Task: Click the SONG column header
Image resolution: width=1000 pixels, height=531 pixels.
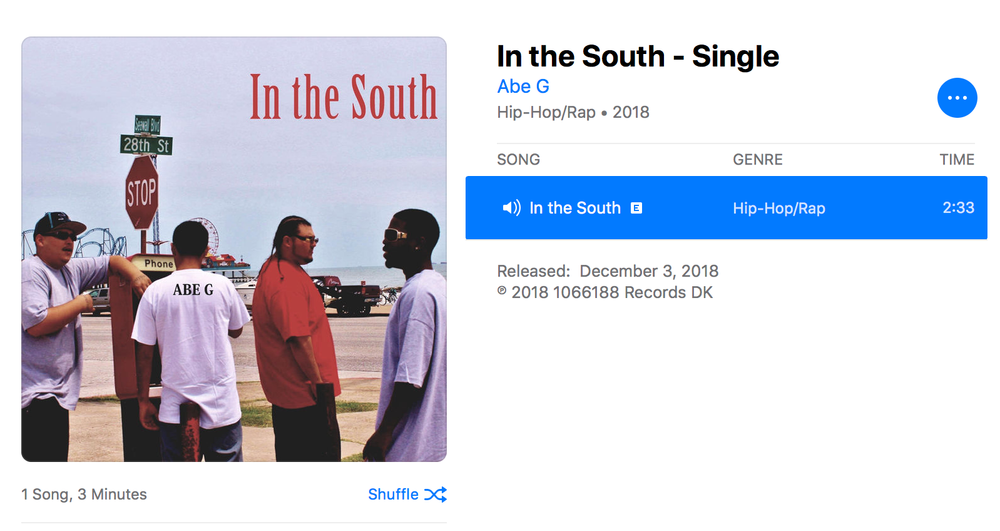Action: [x=518, y=159]
